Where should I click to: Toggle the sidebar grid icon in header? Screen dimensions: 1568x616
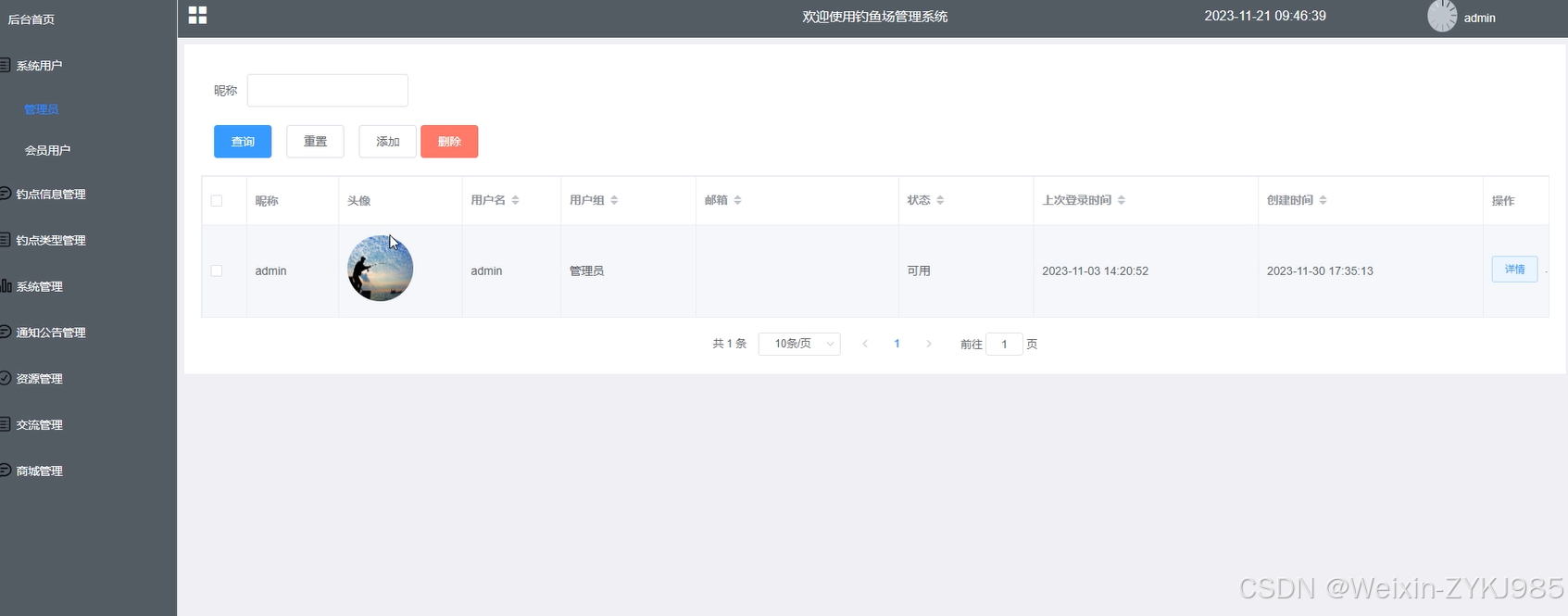coord(197,15)
